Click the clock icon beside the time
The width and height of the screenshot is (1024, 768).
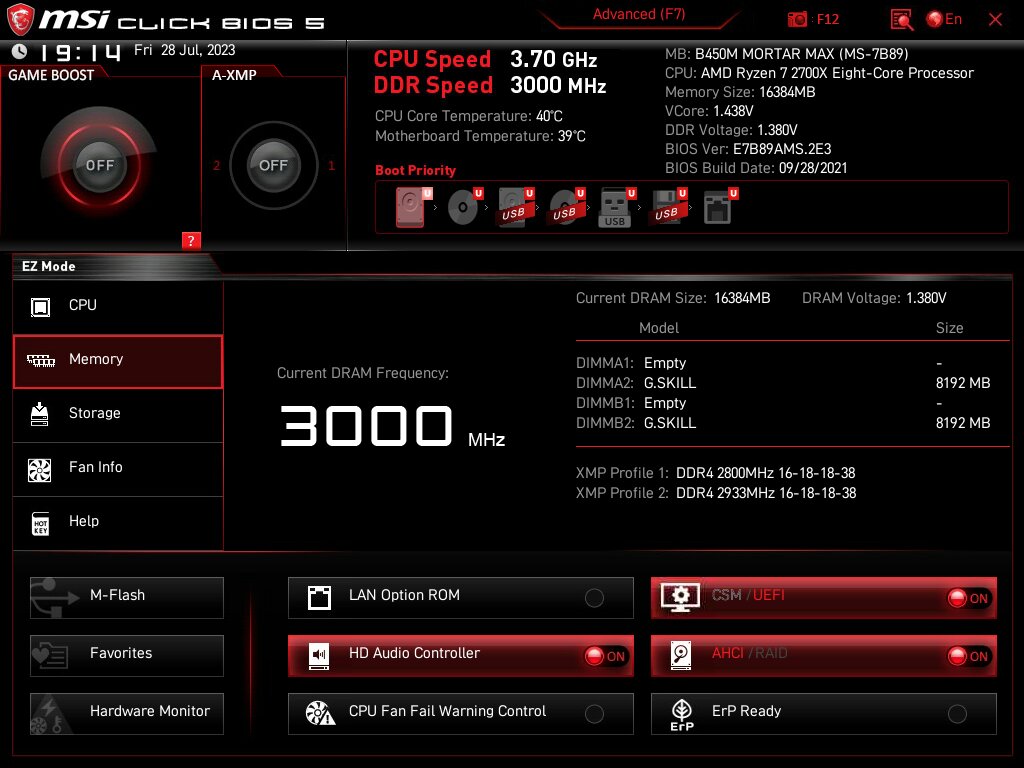click(20, 51)
